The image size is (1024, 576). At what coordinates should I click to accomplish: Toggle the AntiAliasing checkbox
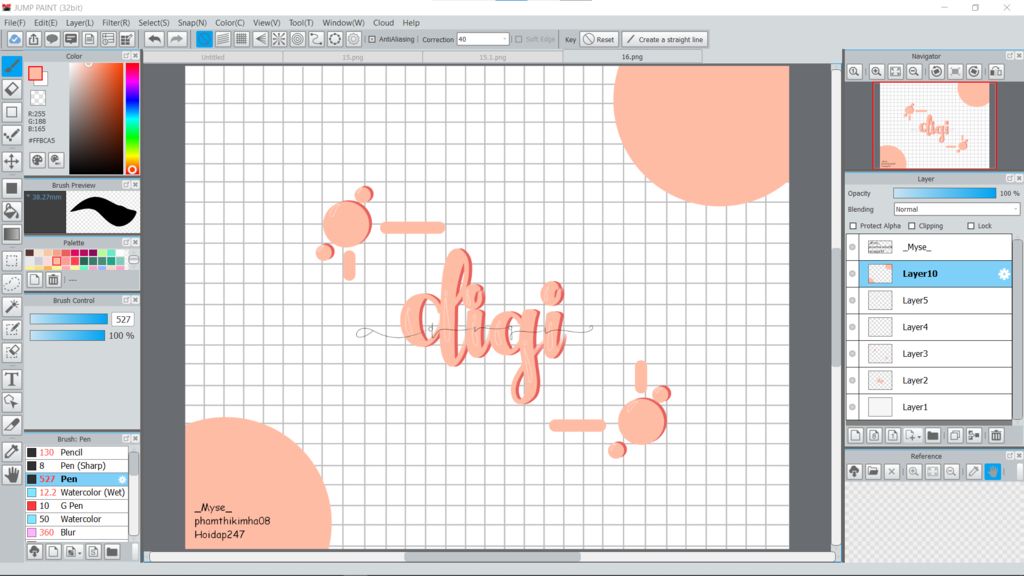[372, 39]
